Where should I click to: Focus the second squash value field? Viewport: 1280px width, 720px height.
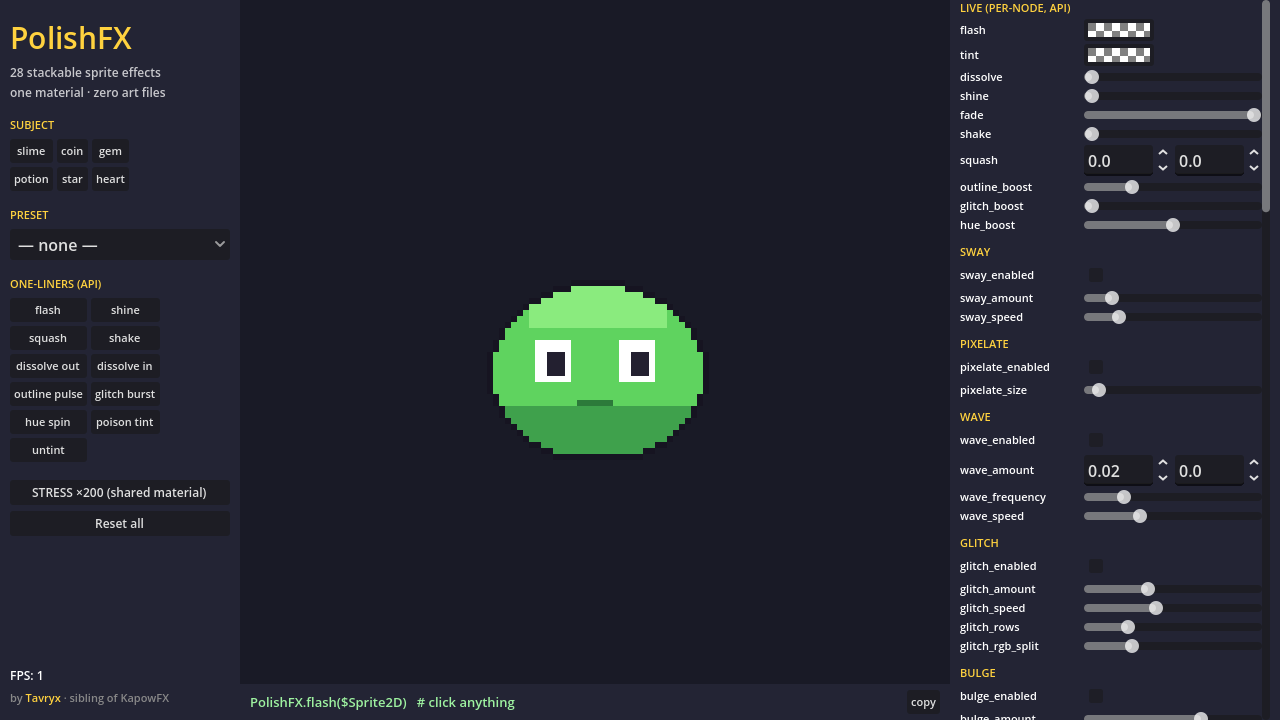click(x=1209, y=160)
